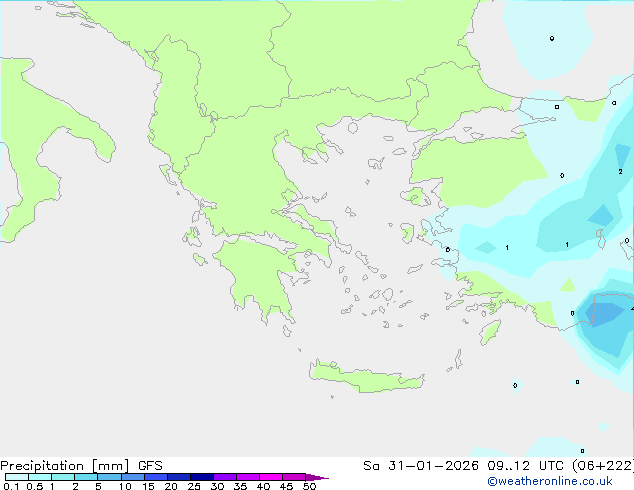Image resolution: width=634 pixels, height=490 pixels.
Task: Click the Peloponnese peninsula on the map
Action: 259,275
